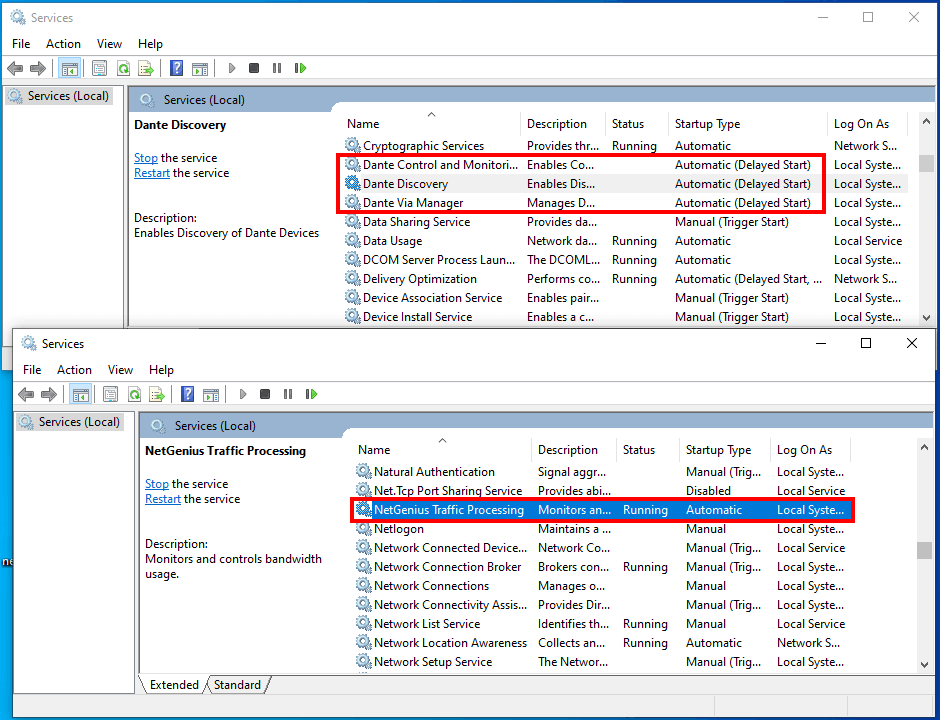Click Forward arrow in NetGenius Services window
The height and width of the screenshot is (720, 940).
[x=49, y=394]
